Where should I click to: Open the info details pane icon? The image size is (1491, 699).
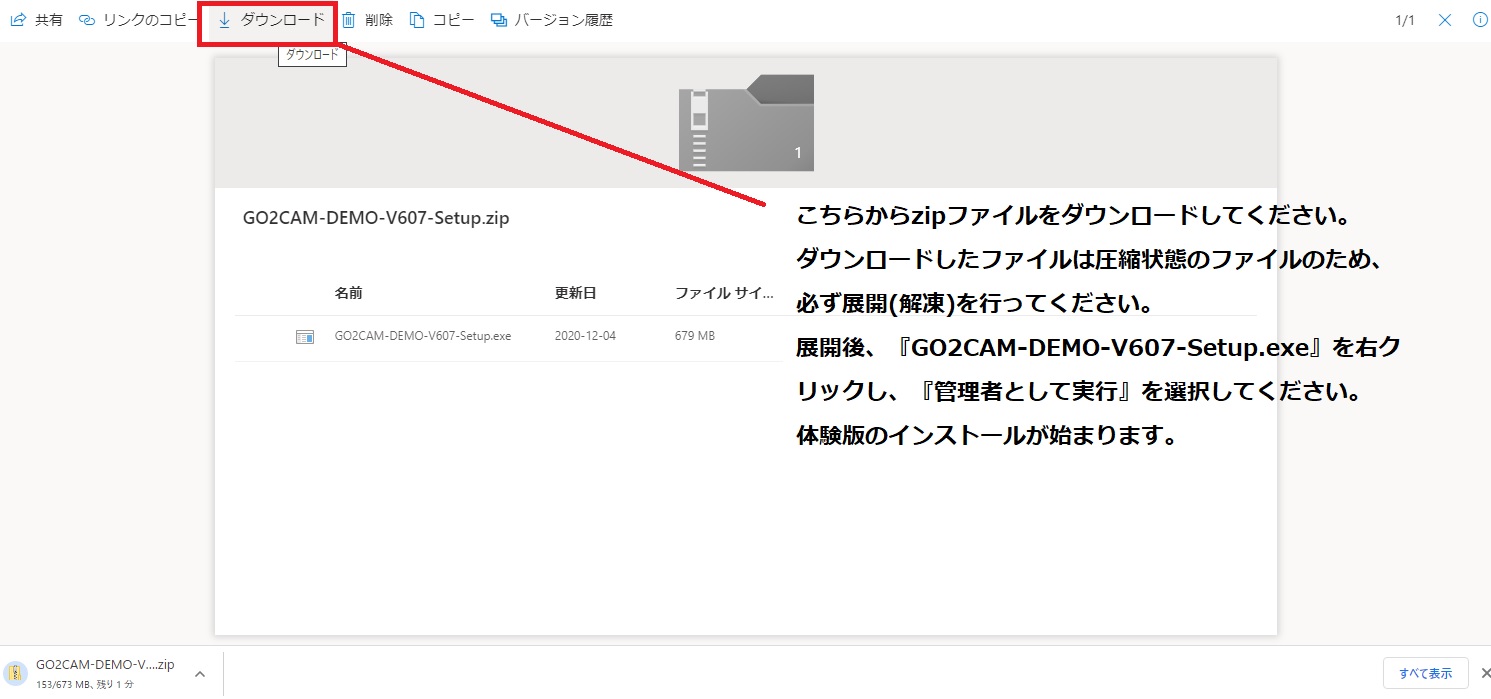(x=1480, y=20)
